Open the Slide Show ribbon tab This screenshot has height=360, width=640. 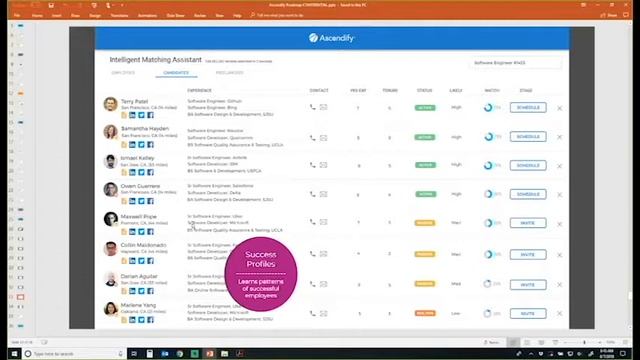point(176,15)
